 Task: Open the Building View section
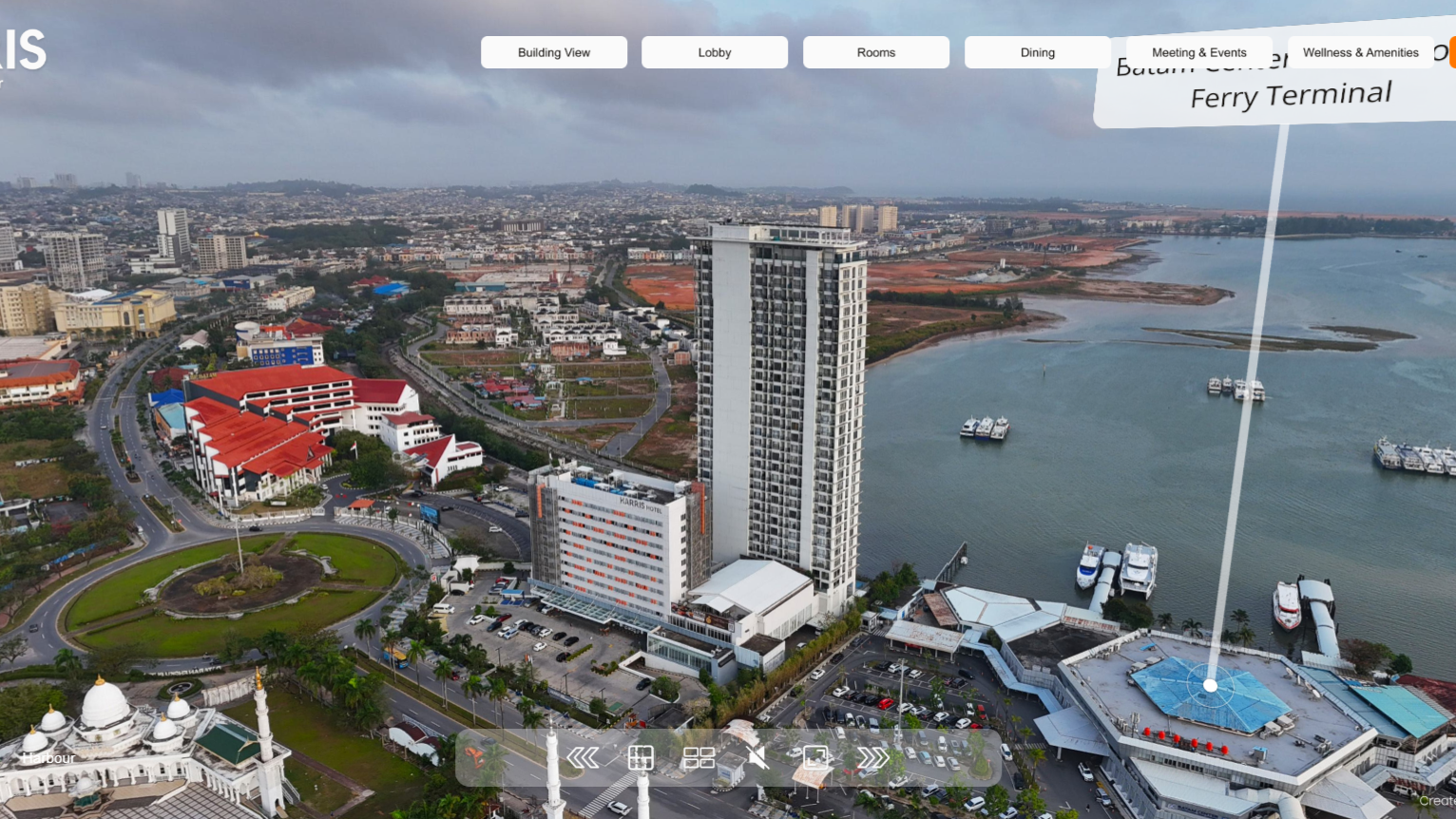click(553, 52)
